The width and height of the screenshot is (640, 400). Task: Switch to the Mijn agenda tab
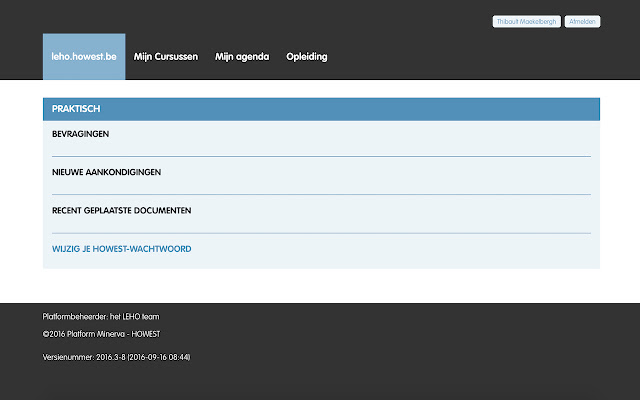pos(242,57)
